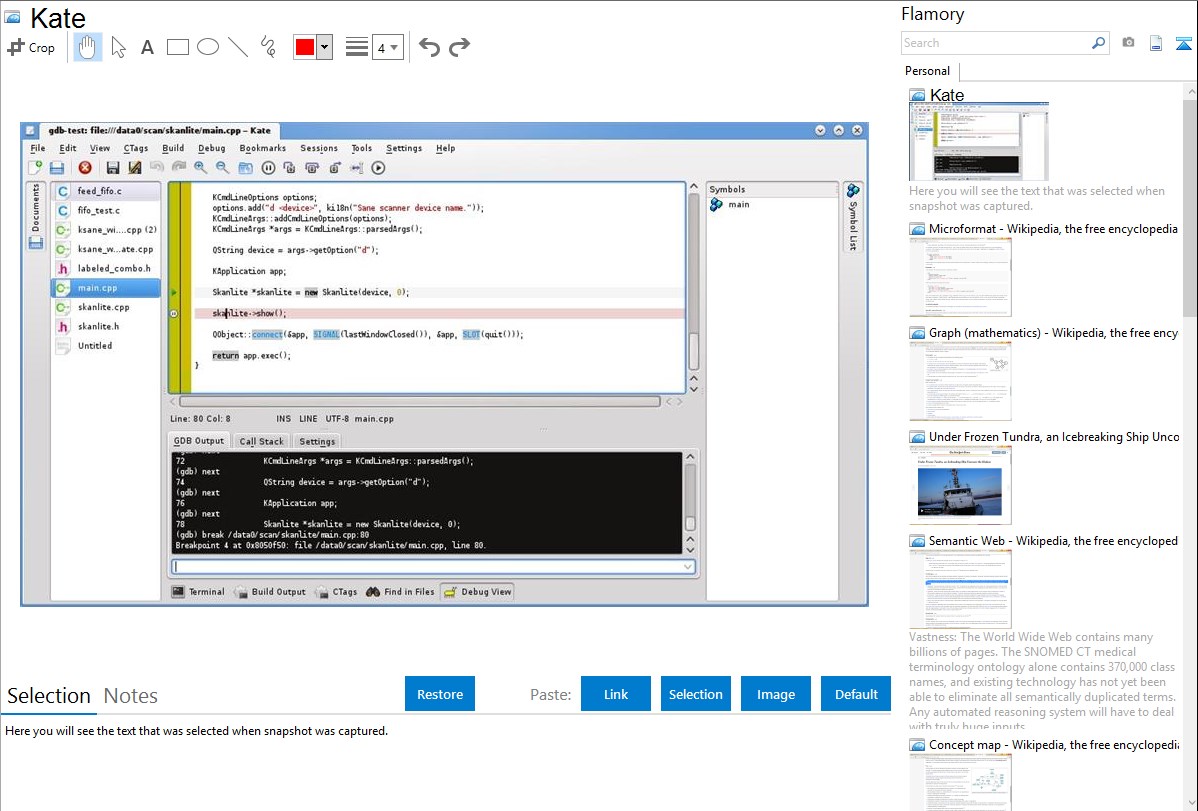The width and height of the screenshot is (1198, 811).
Task: Undo the last annotation
Action: click(429, 47)
